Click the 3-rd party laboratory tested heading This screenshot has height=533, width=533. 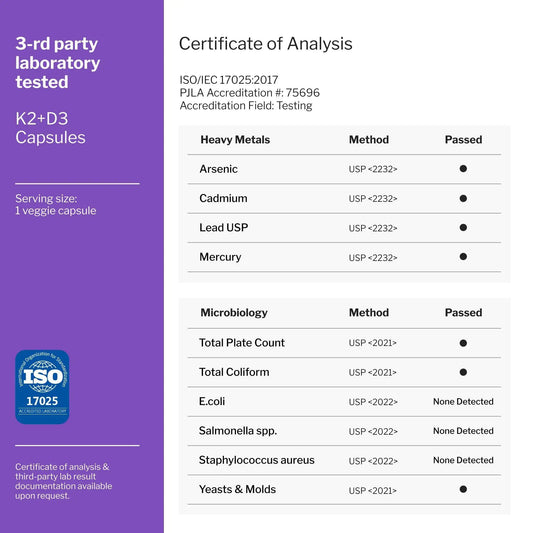tap(57, 63)
